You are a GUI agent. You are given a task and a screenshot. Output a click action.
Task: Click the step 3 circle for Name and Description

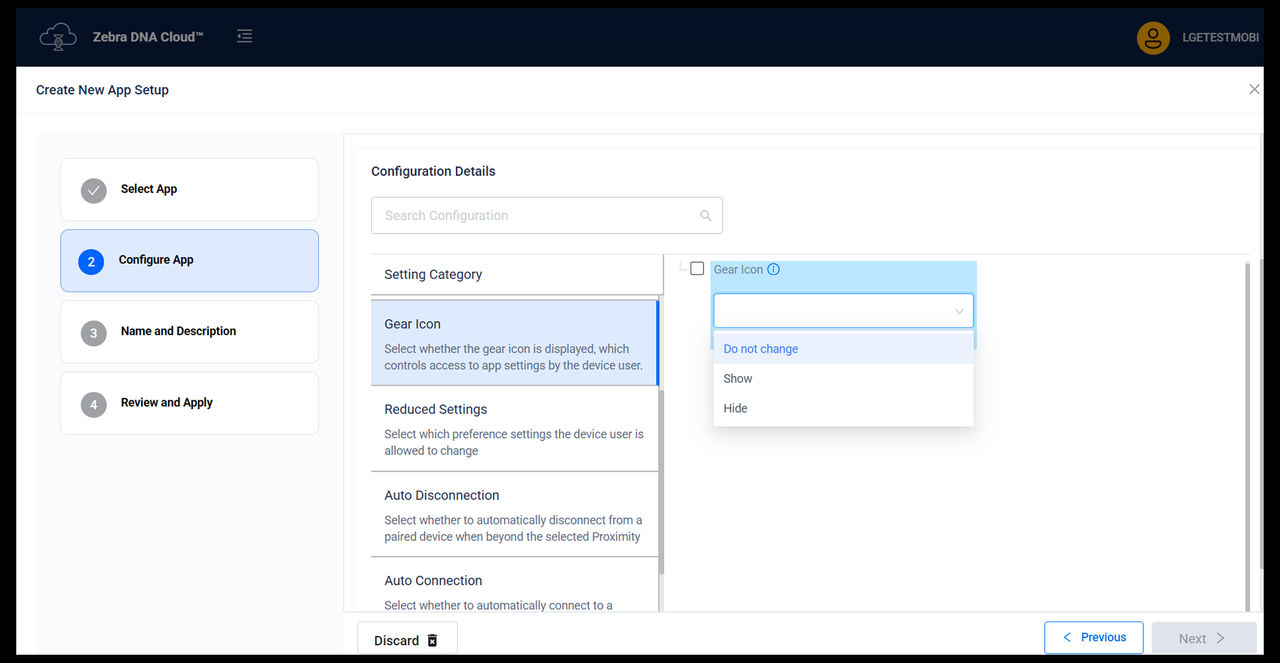point(93,331)
